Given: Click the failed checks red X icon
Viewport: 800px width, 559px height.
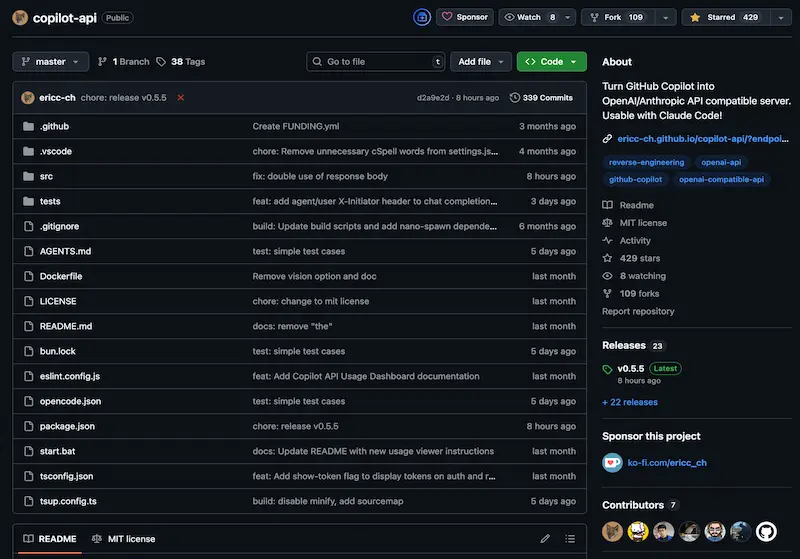Looking at the screenshot, I should coord(181,97).
